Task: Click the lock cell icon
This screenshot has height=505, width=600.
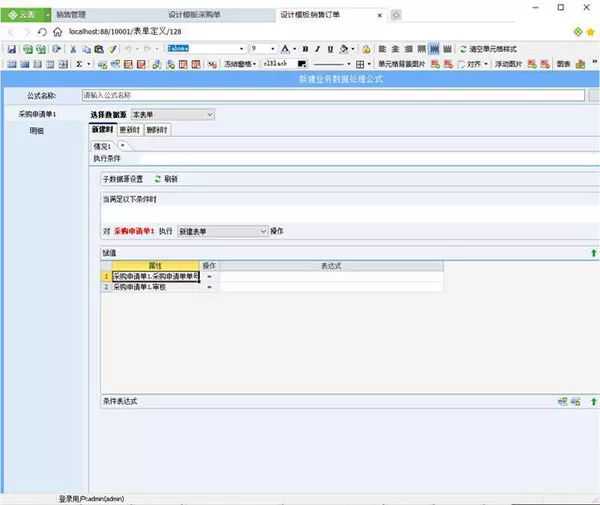Action: (366, 49)
